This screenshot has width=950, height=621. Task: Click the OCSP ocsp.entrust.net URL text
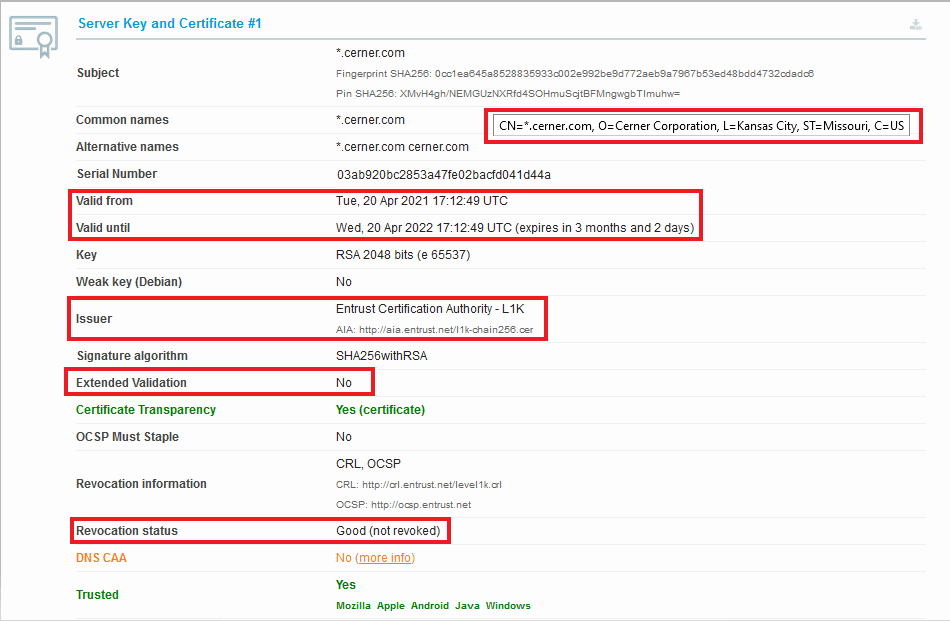pos(421,505)
